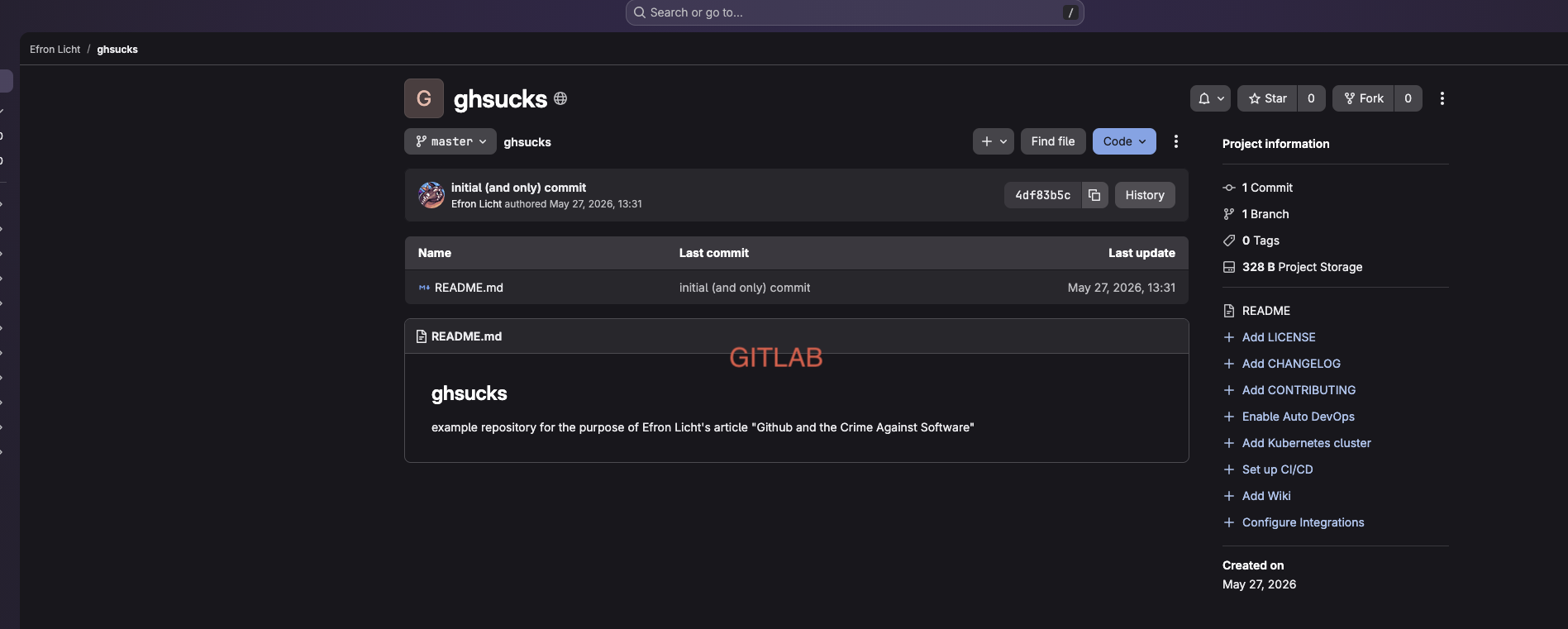This screenshot has height=629, width=1568.
Task: Star the ghsucks project
Action: (1267, 98)
